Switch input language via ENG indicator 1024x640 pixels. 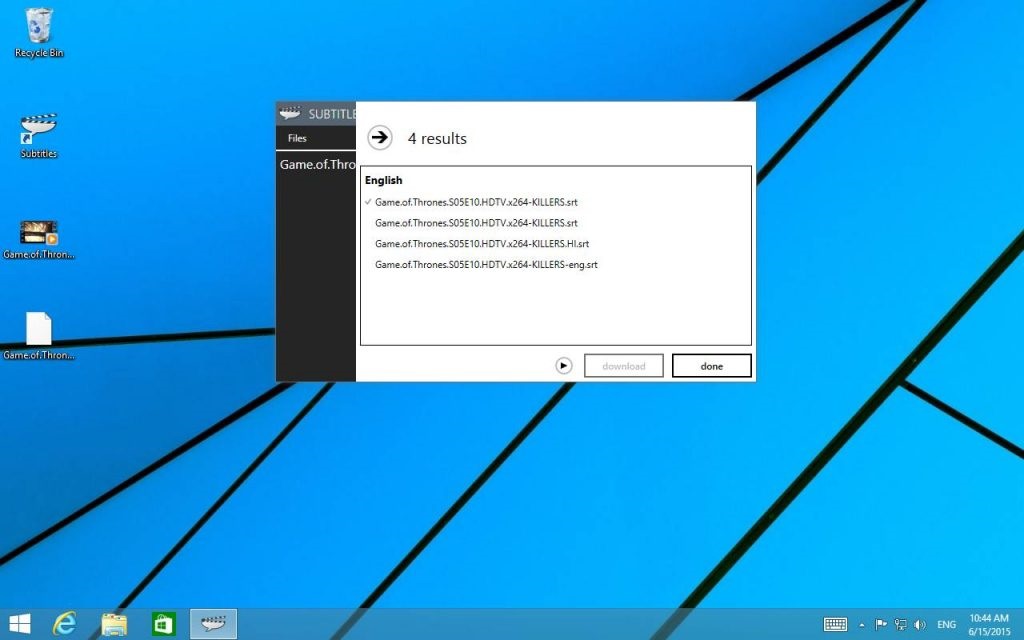946,625
